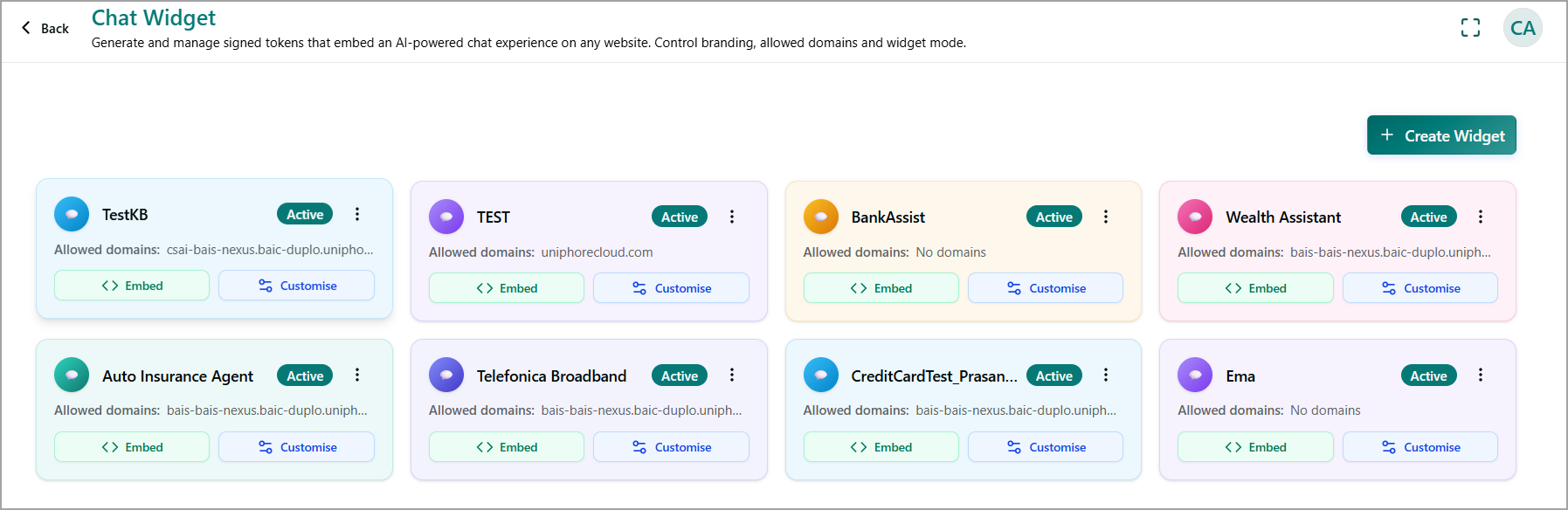Customise the Auto Insurance Agent widget

click(296, 447)
